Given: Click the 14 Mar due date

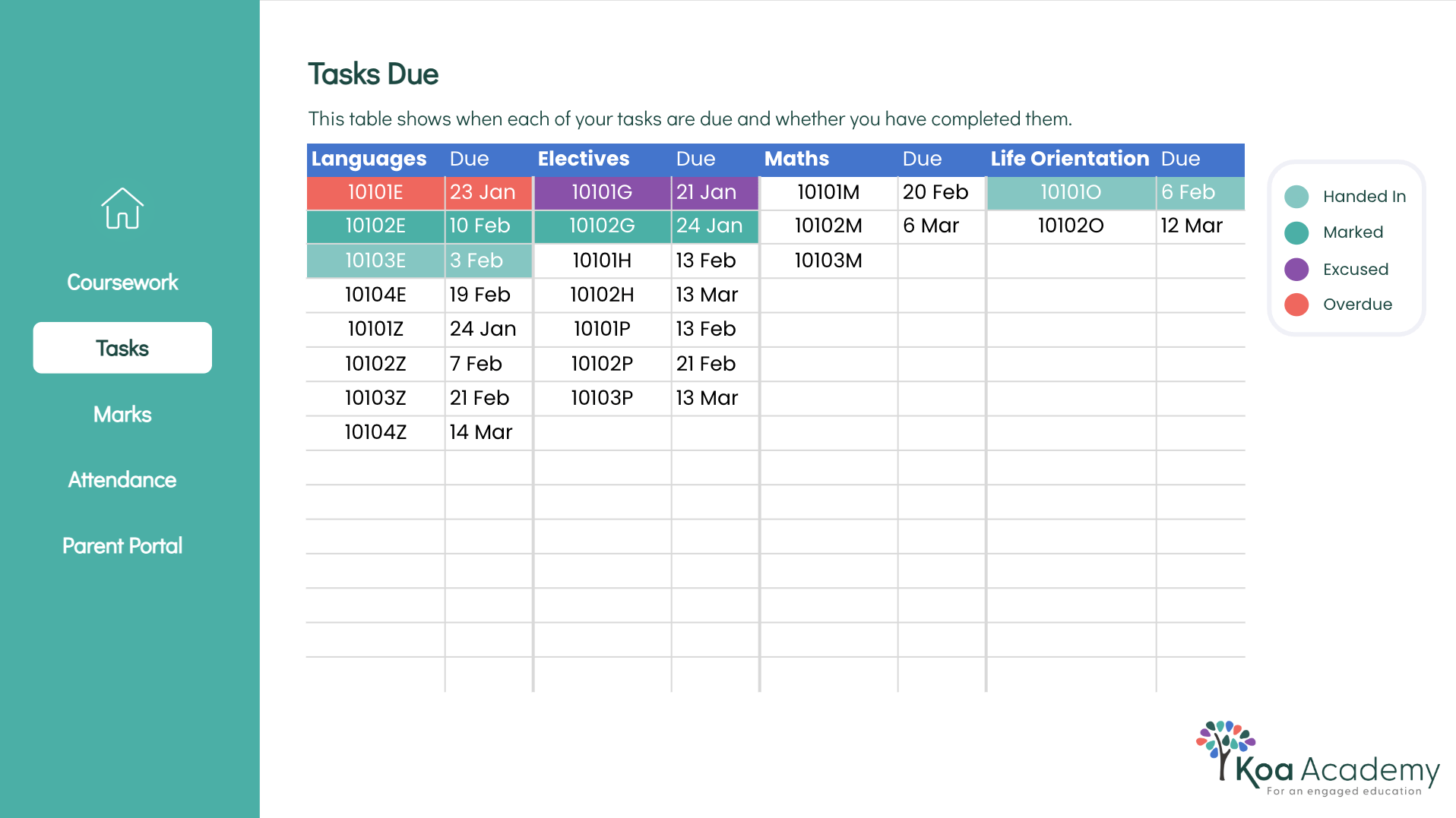Looking at the screenshot, I should point(488,432).
